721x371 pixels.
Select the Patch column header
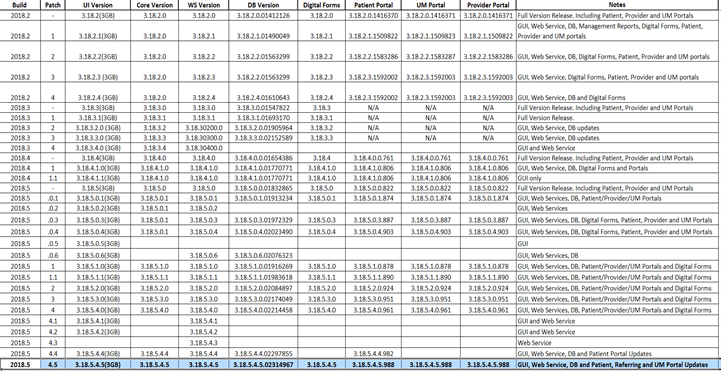click(53, 5)
